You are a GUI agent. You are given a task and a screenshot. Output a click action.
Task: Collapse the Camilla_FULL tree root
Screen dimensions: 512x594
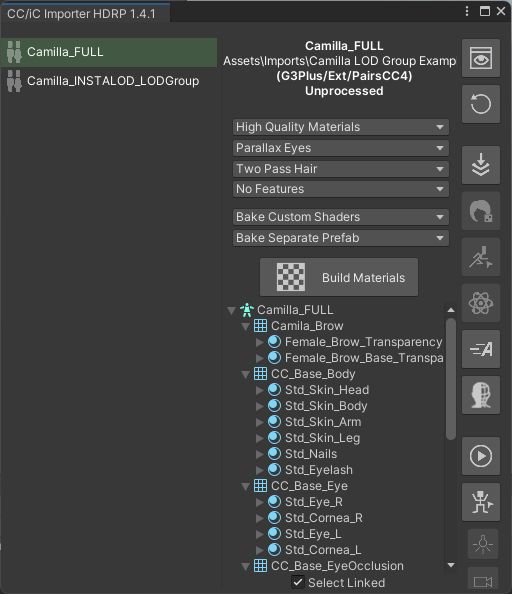tap(231, 311)
